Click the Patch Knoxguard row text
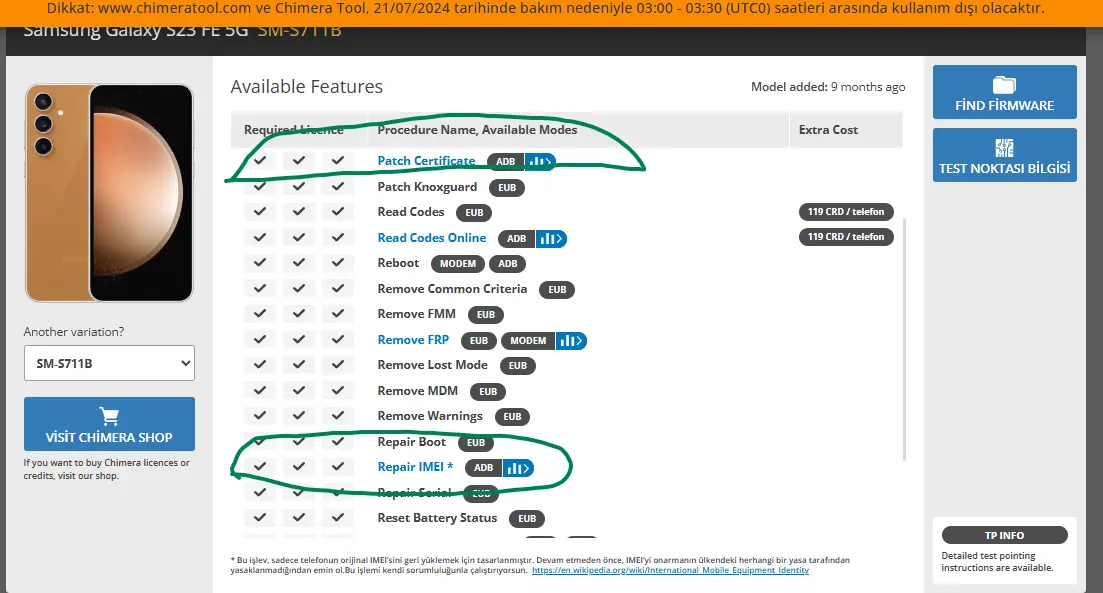 [x=427, y=186]
